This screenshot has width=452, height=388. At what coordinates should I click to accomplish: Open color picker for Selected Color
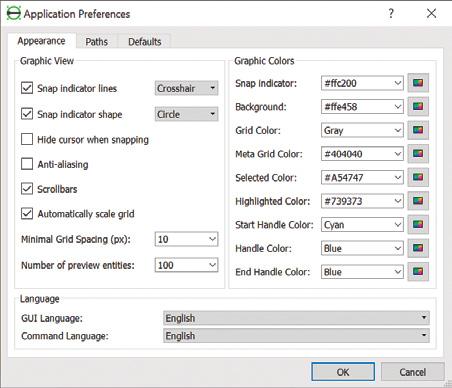point(418,177)
